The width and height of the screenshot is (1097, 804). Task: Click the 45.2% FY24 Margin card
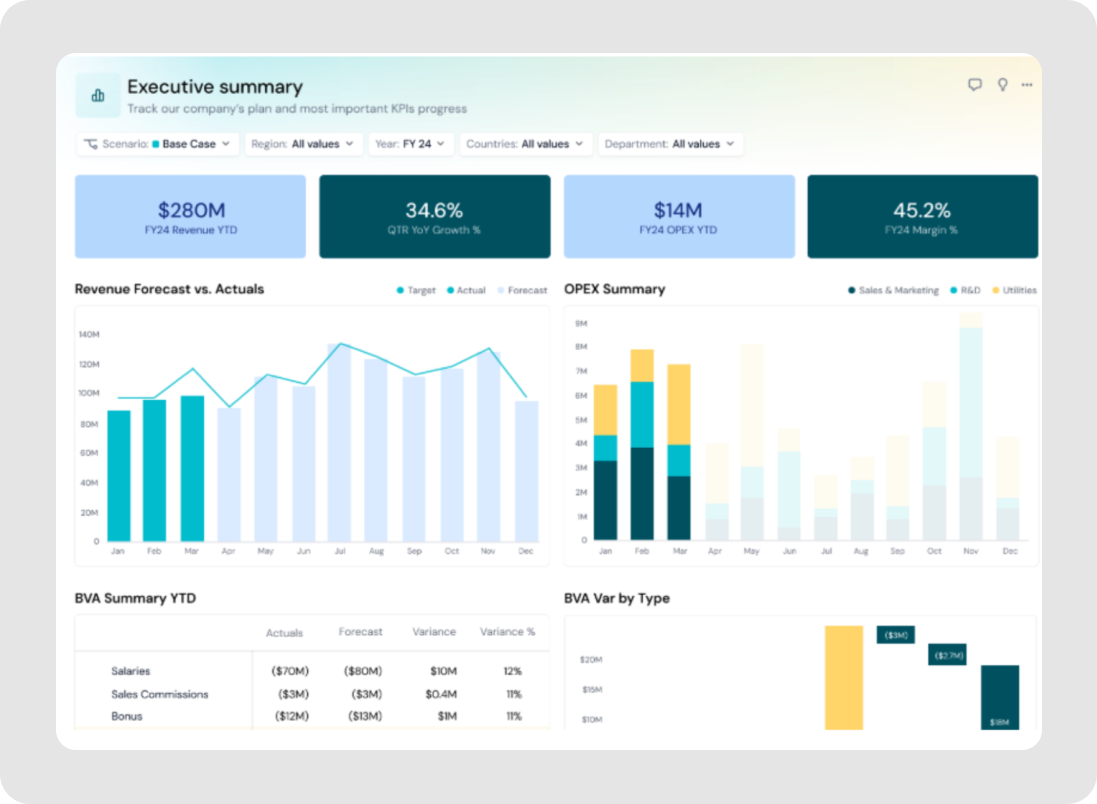(922, 216)
